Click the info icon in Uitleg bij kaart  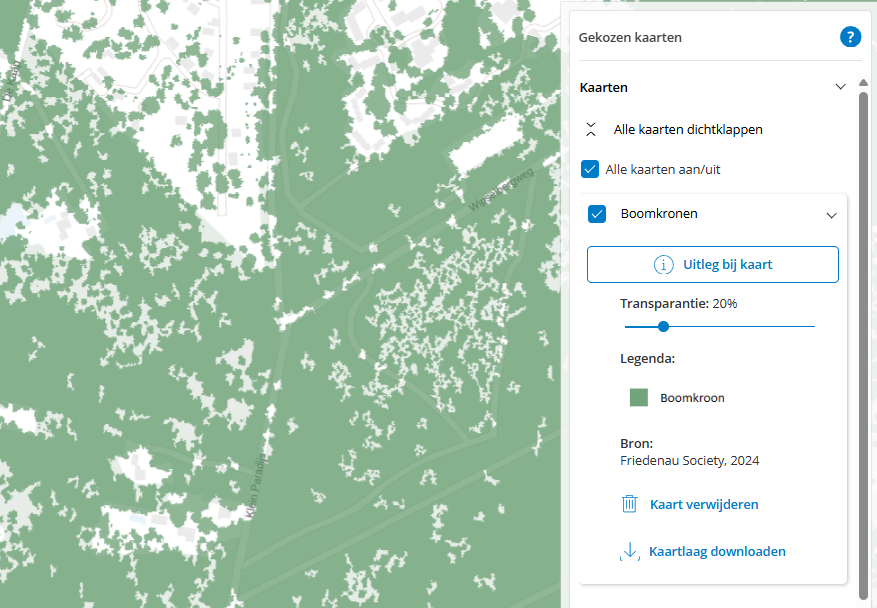click(x=663, y=265)
